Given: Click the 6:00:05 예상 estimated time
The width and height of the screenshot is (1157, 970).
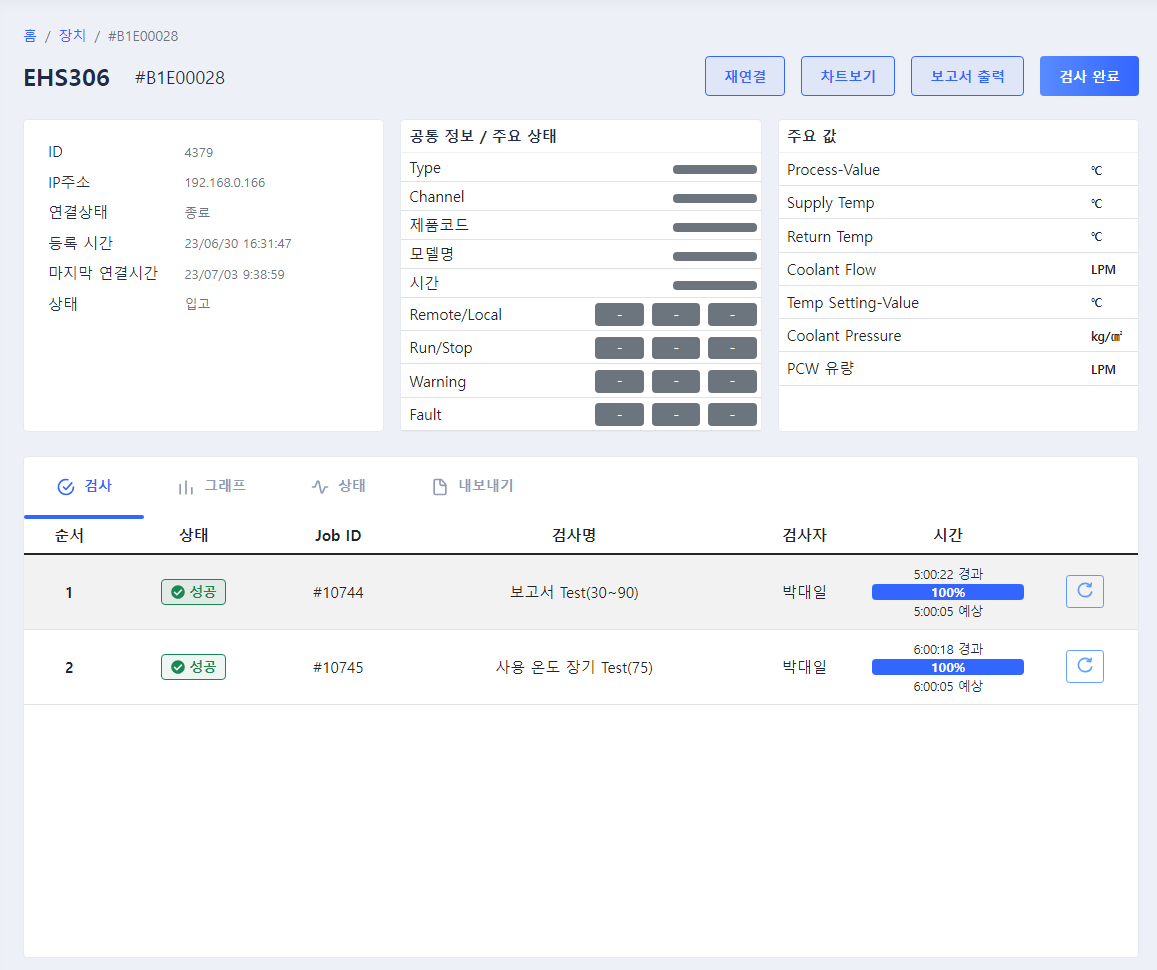Looking at the screenshot, I should click(x=947, y=686).
